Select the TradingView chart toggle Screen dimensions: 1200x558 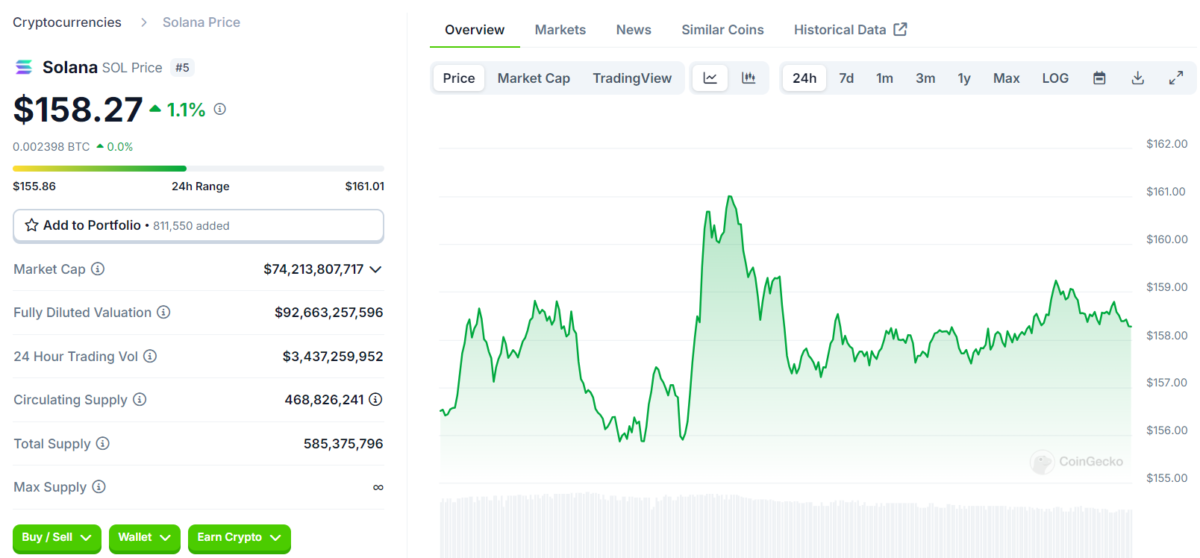coord(632,78)
